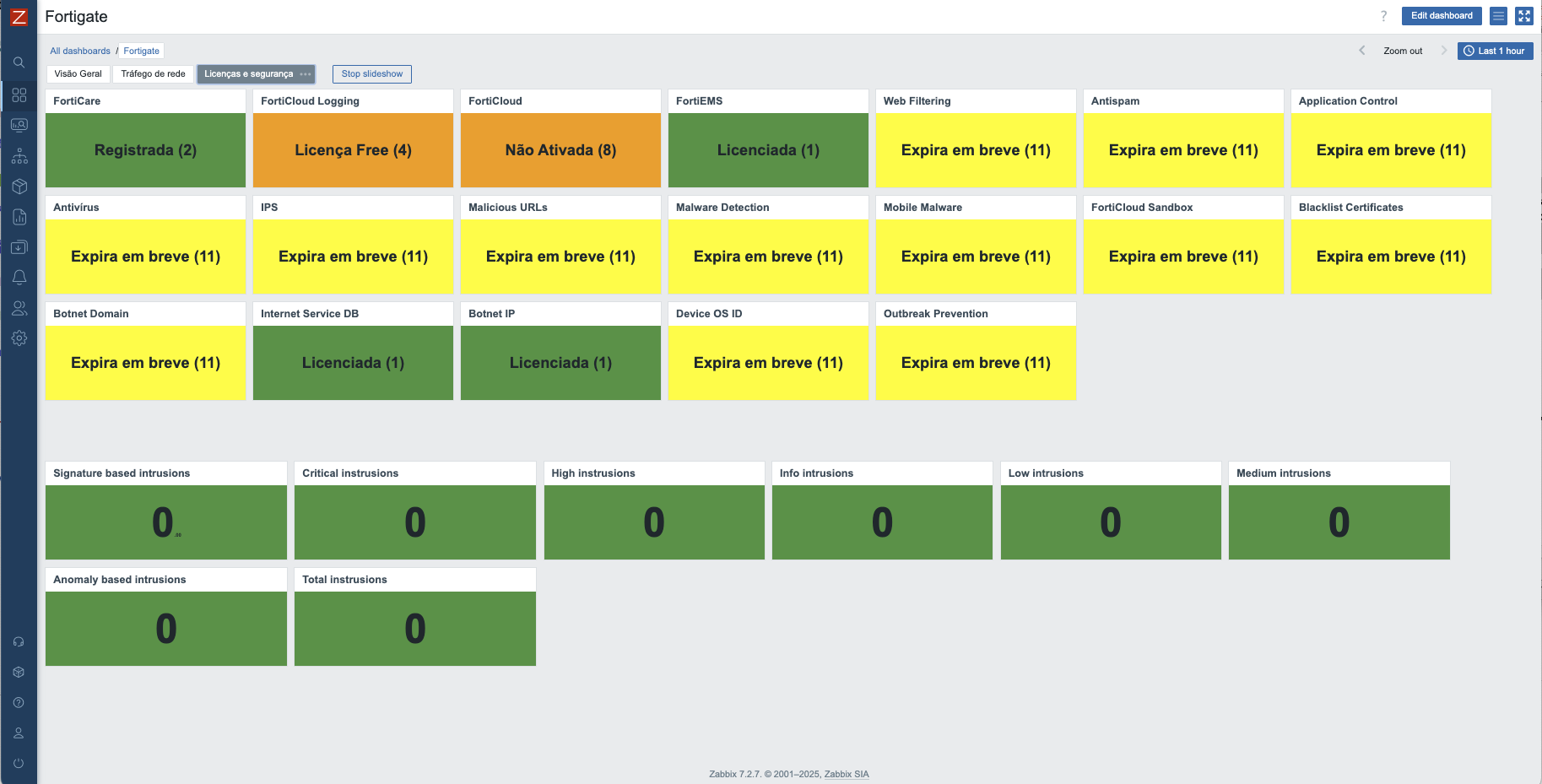The image size is (1542, 784).
Task: Click the Data collection sidebar icon
Action: coord(19,247)
